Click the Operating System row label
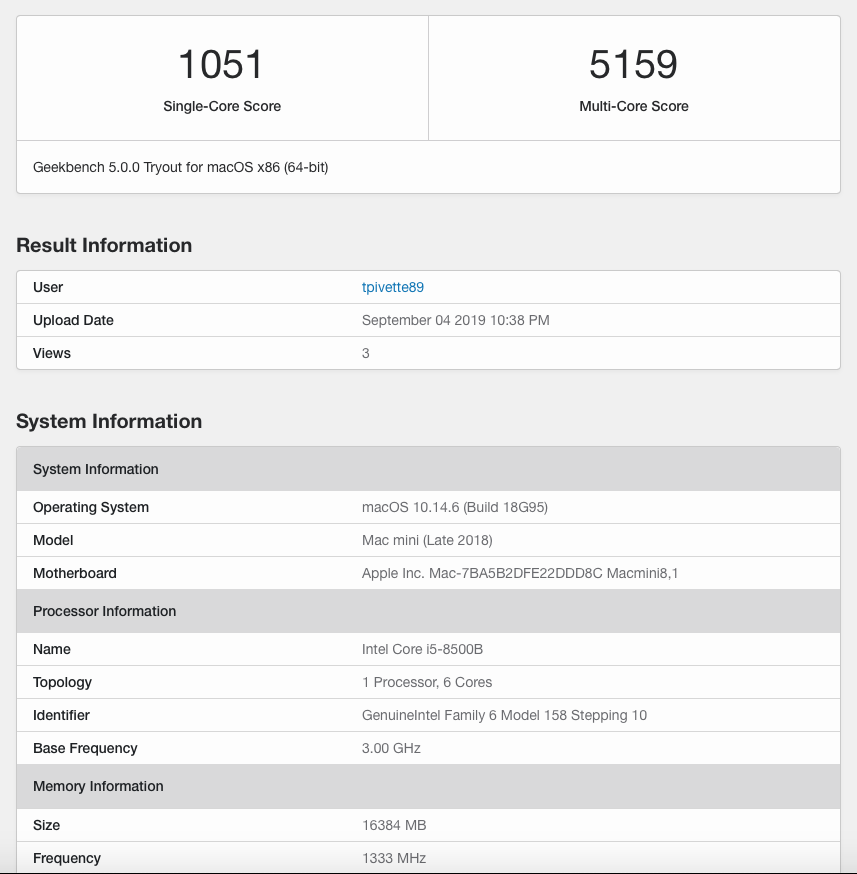This screenshot has height=874, width=857. (x=91, y=507)
